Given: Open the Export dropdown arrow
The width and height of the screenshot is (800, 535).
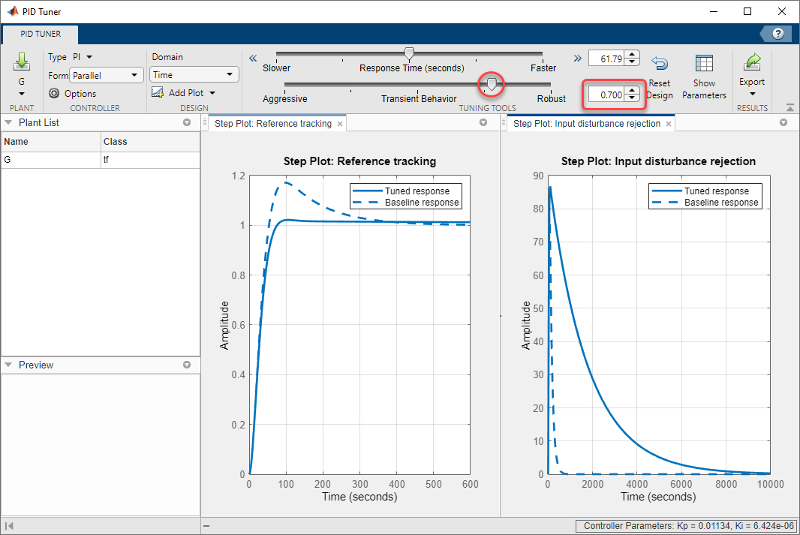Looking at the screenshot, I should coord(752,93).
